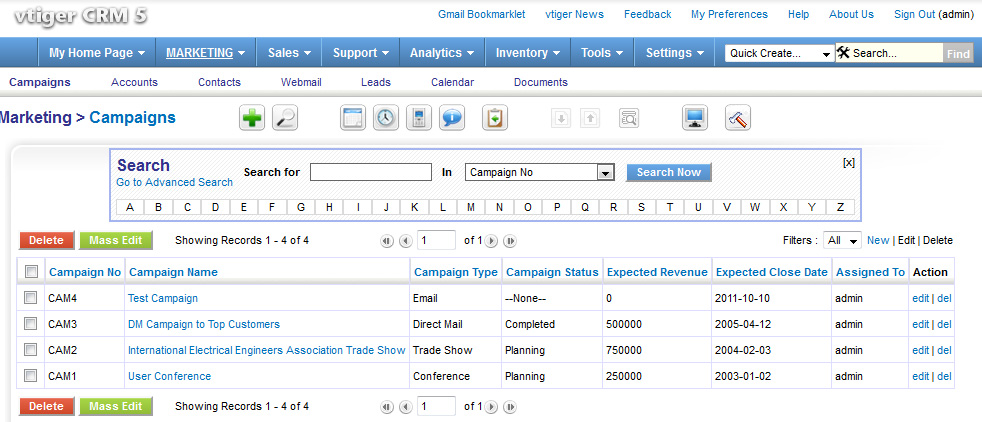Image resolution: width=982 pixels, height=422 pixels.
Task: Open the Filters All dropdown
Action: pyautogui.click(x=842, y=240)
